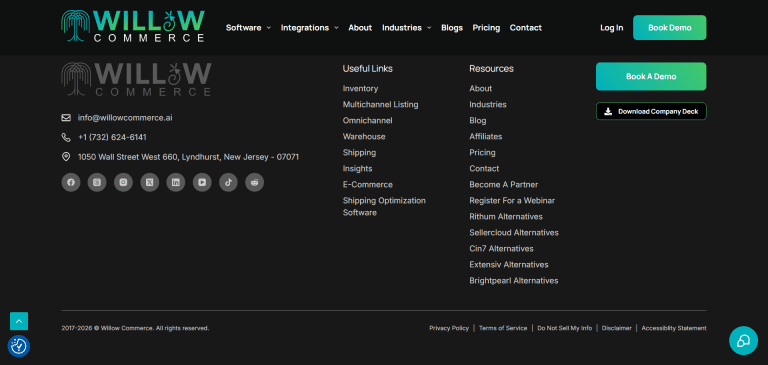This screenshot has width=768, height=365.
Task: Click the info@willowcommerce.ai email link
Action: tap(125, 118)
